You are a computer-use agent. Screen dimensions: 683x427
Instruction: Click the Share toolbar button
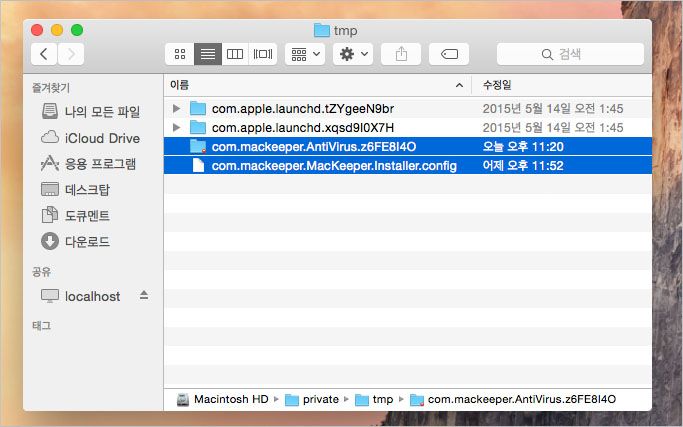(401, 54)
